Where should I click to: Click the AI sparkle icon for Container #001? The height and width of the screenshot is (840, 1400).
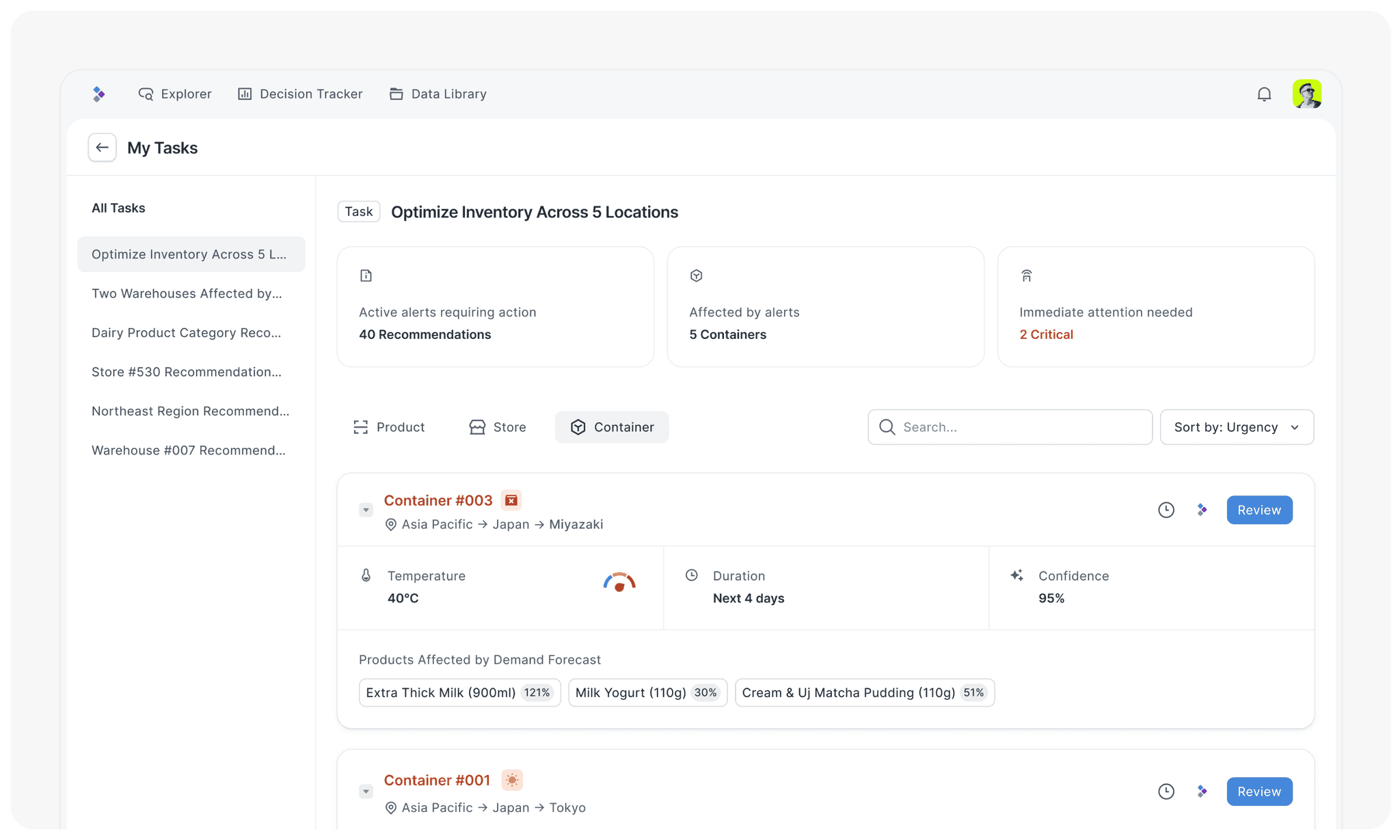click(1202, 791)
